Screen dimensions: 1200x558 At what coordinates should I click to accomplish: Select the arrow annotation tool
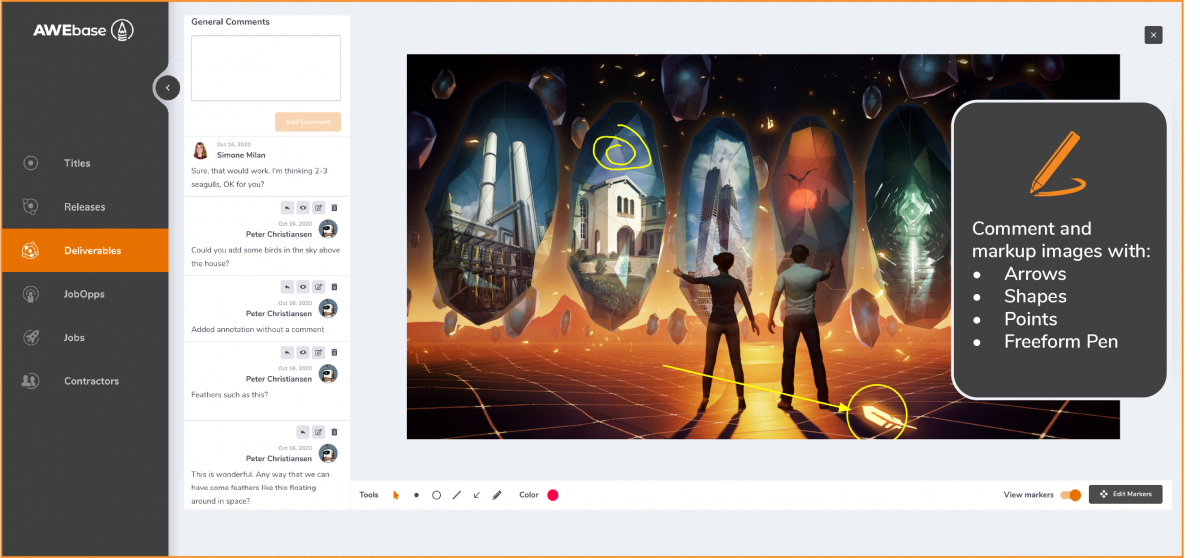(x=477, y=495)
